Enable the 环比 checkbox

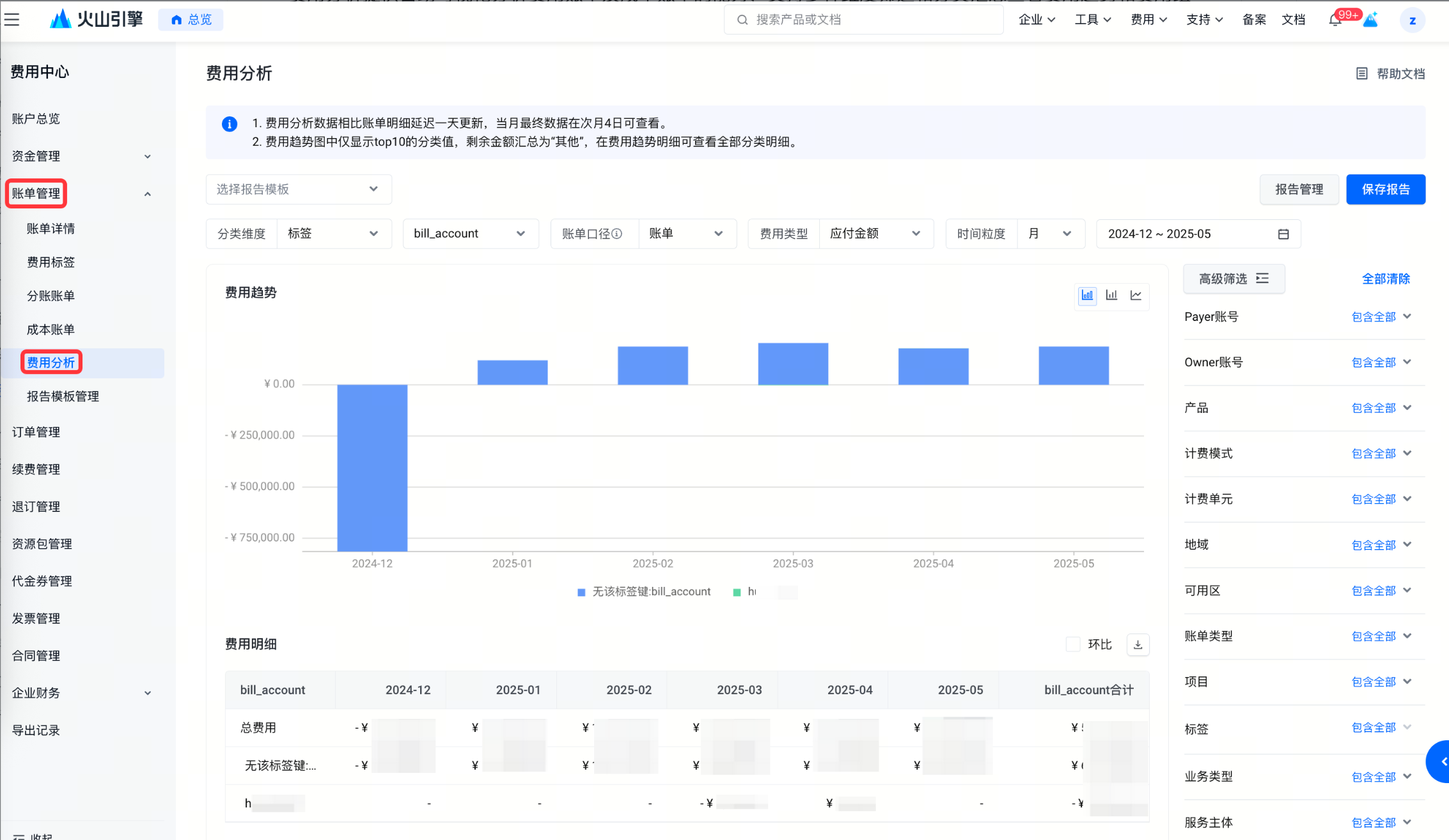1073,644
